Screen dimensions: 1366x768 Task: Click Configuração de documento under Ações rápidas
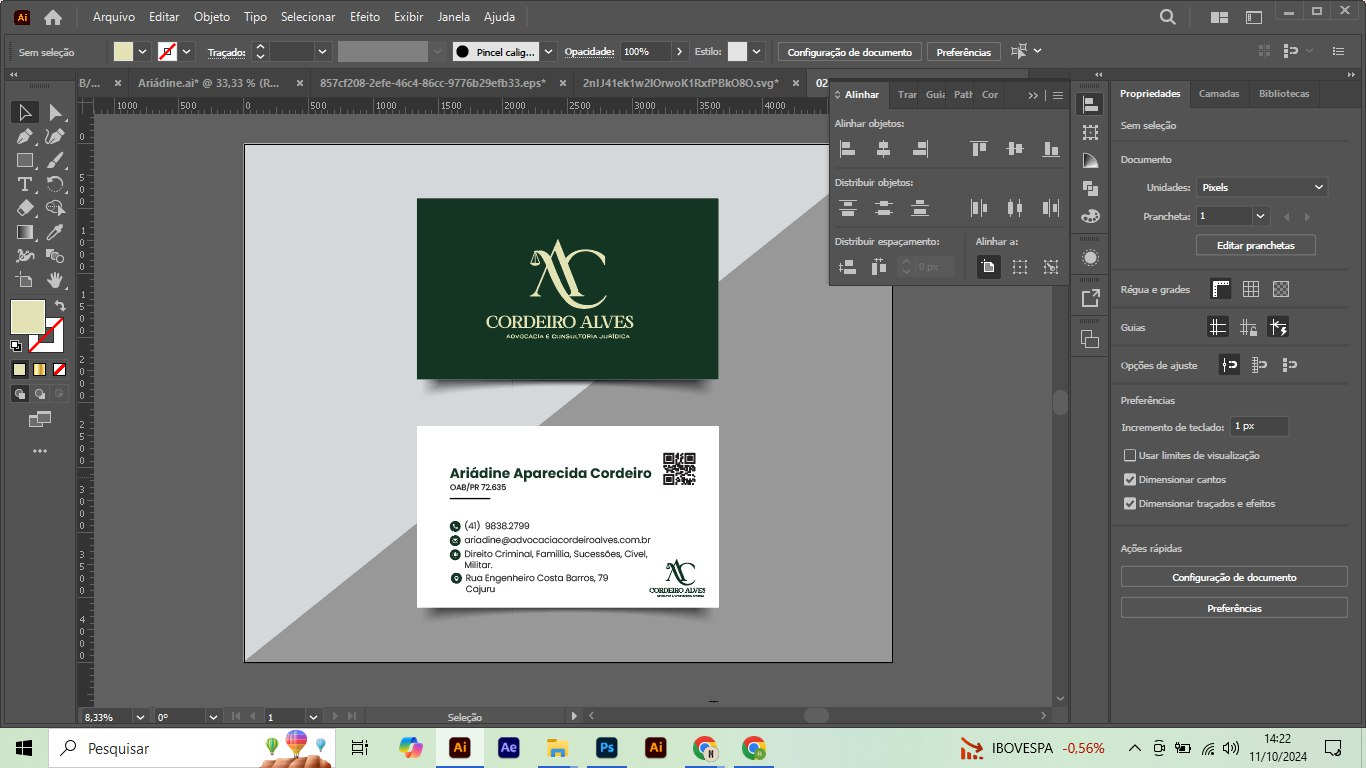tap(1234, 577)
